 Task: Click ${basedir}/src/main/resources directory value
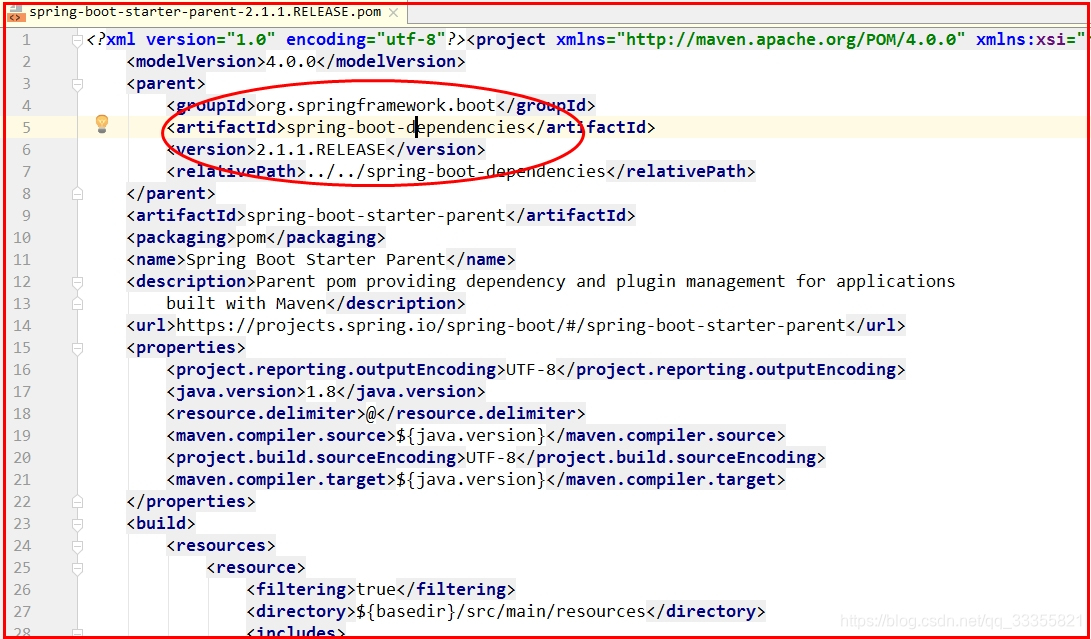501,612
